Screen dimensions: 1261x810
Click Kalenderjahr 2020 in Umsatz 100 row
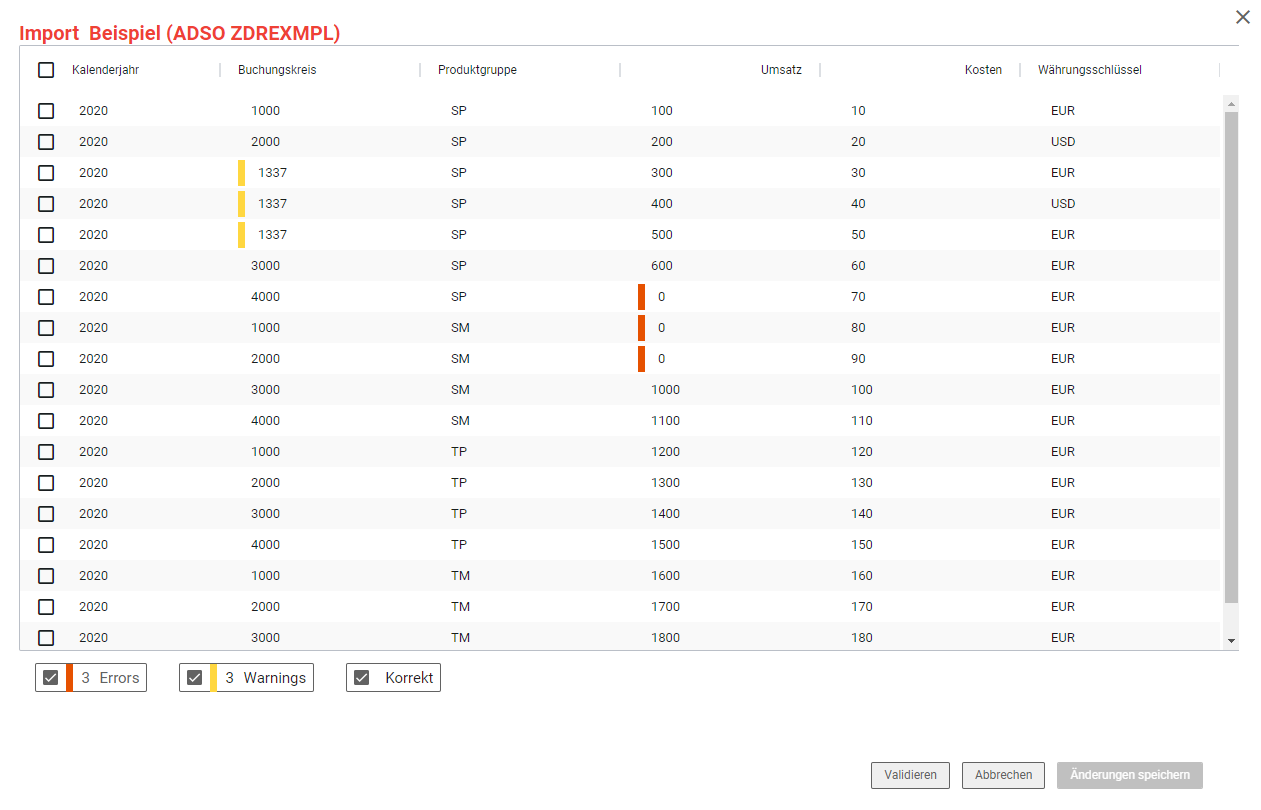pyautogui.click(x=93, y=111)
